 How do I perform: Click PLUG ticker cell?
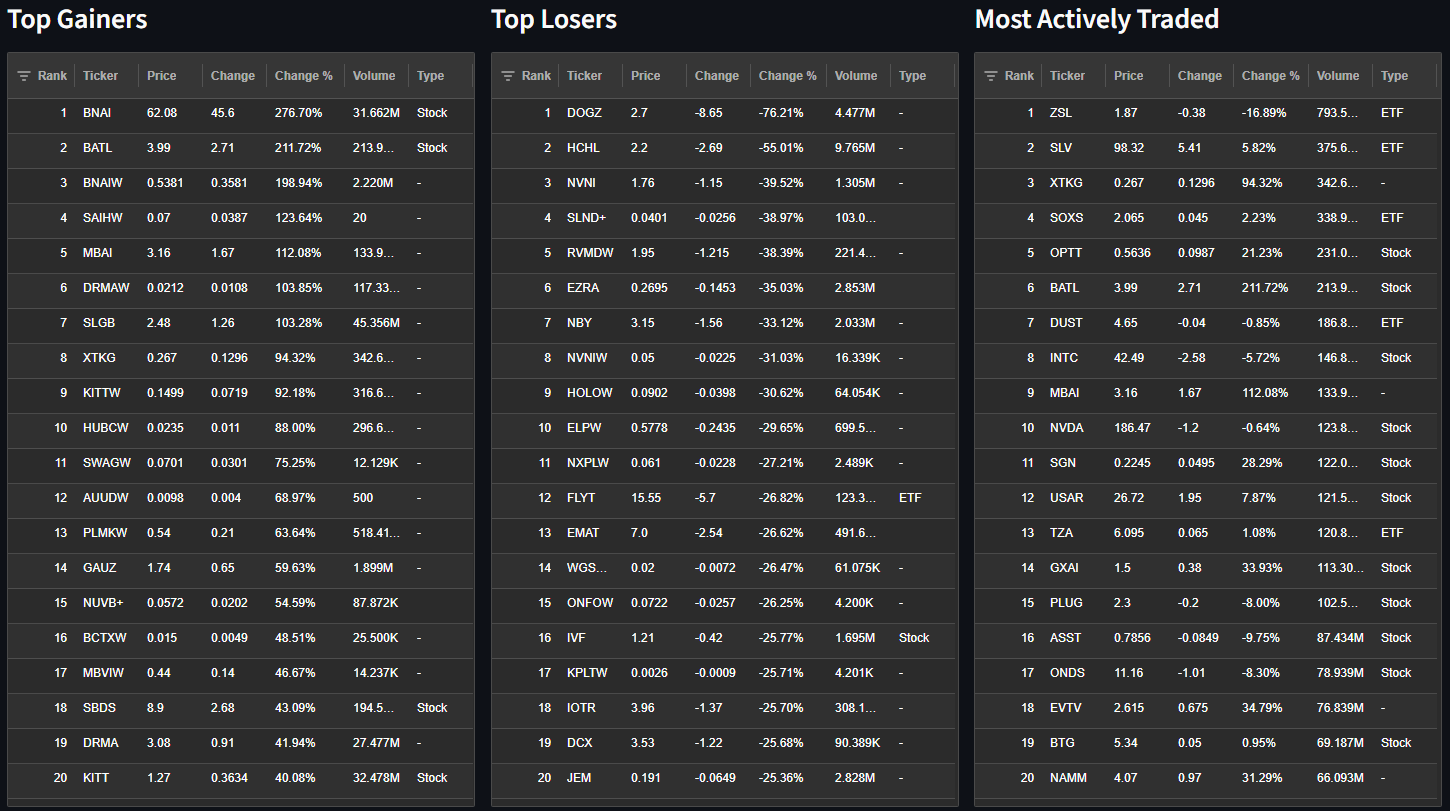(x=1066, y=603)
